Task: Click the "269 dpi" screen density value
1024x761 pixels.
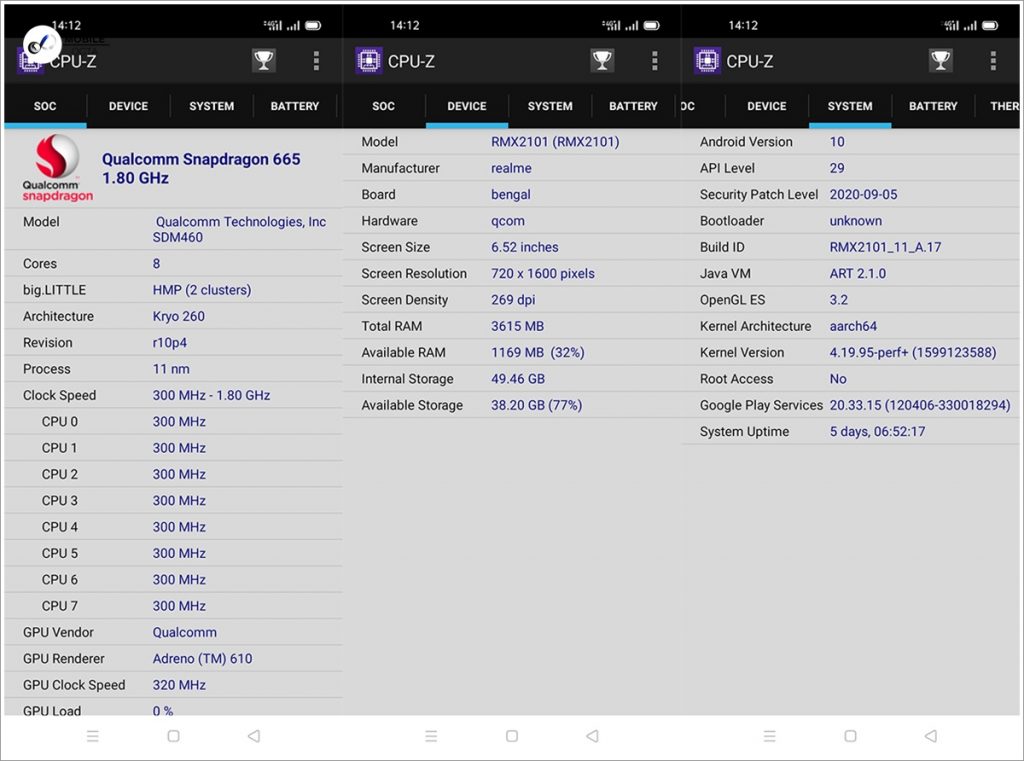Action: click(513, 300)
